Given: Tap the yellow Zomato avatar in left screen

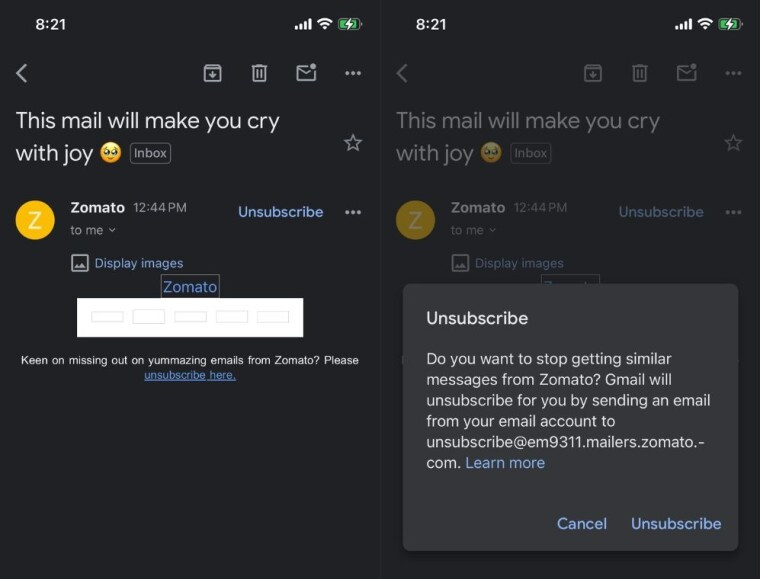Looking at the screenshot, I should (x=35, y=220).
